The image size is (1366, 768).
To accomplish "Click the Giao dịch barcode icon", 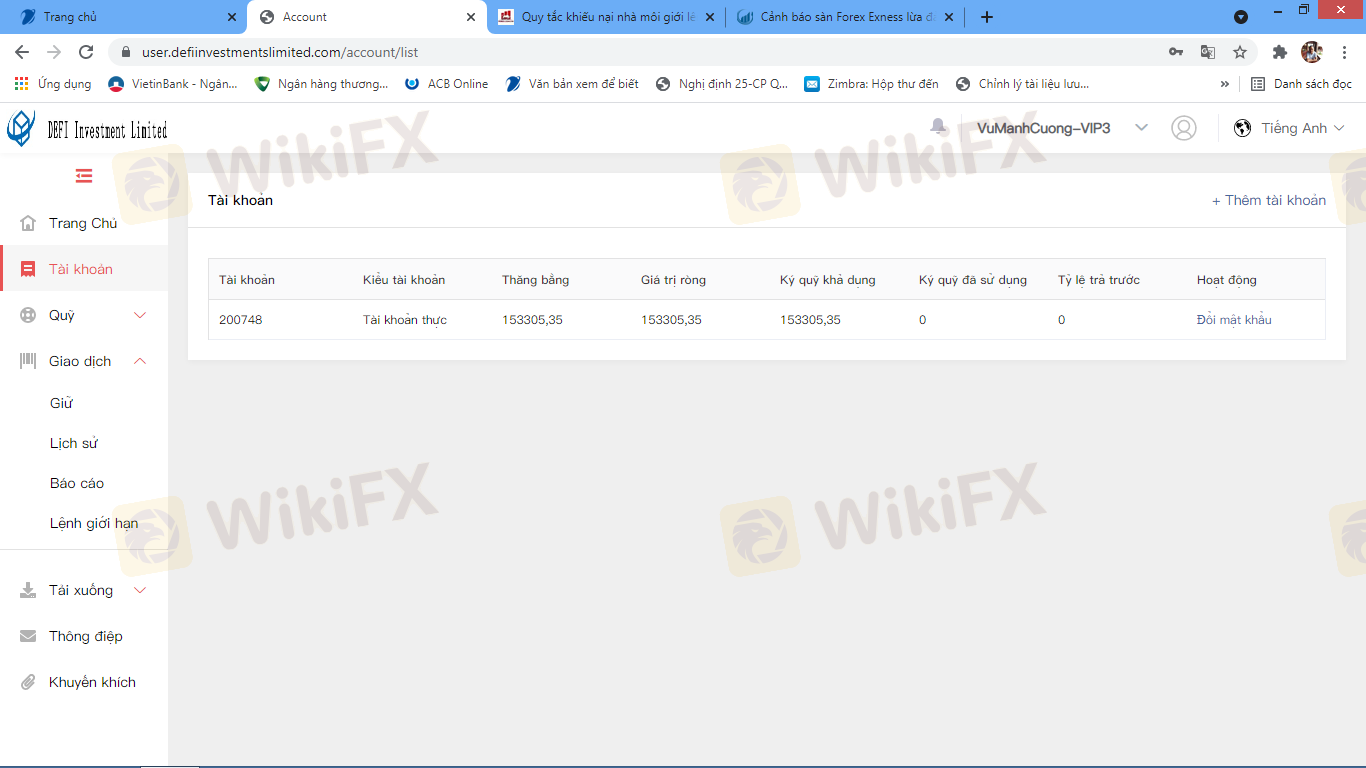I will tap(28, 361).
